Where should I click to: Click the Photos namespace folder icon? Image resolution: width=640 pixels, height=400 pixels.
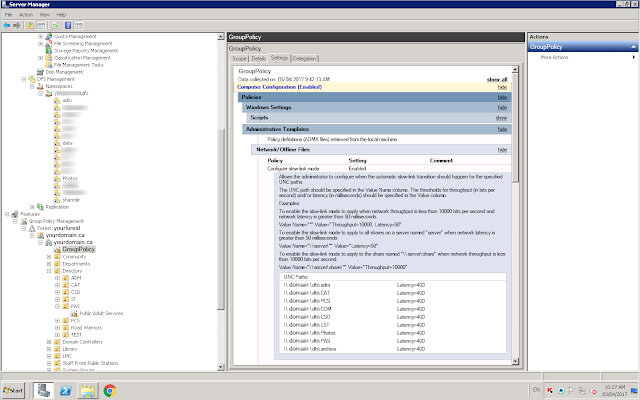[57, 178]
